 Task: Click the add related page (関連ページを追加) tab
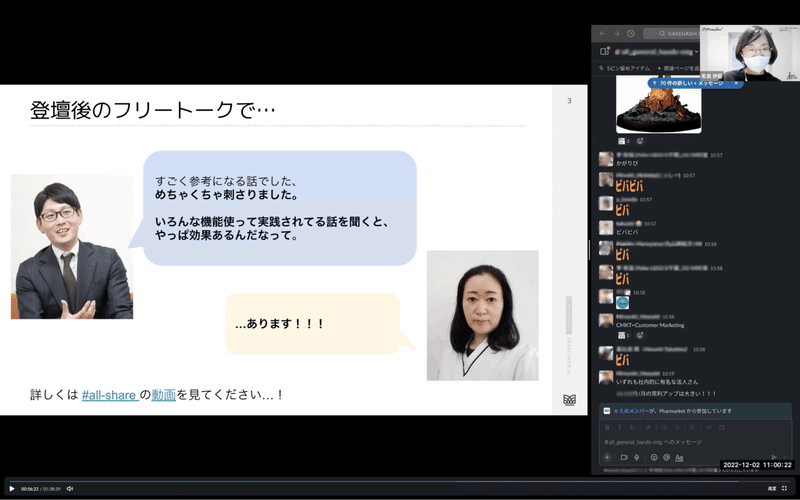[678, 68]
